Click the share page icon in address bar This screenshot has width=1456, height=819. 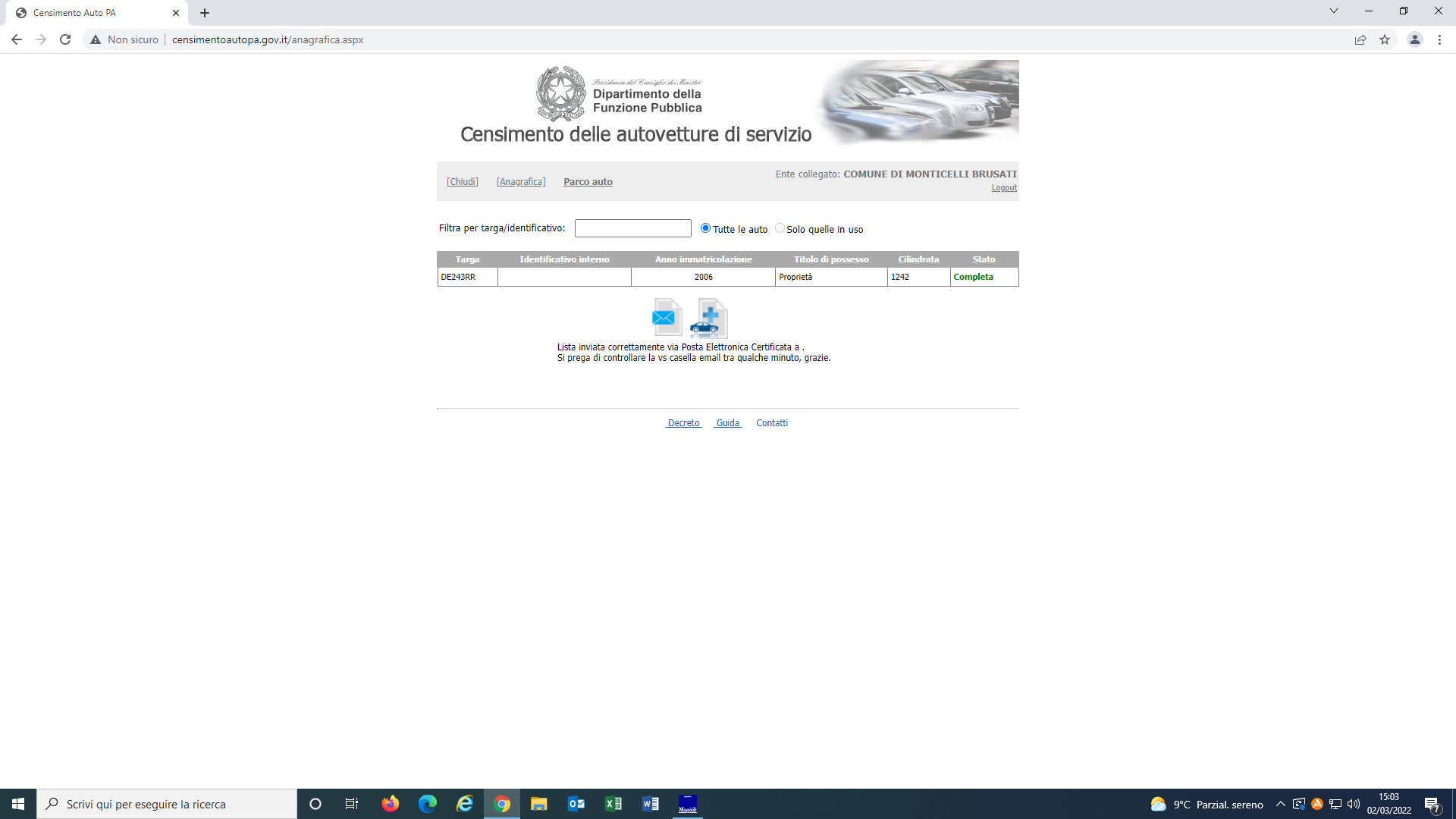point(1360,39)
